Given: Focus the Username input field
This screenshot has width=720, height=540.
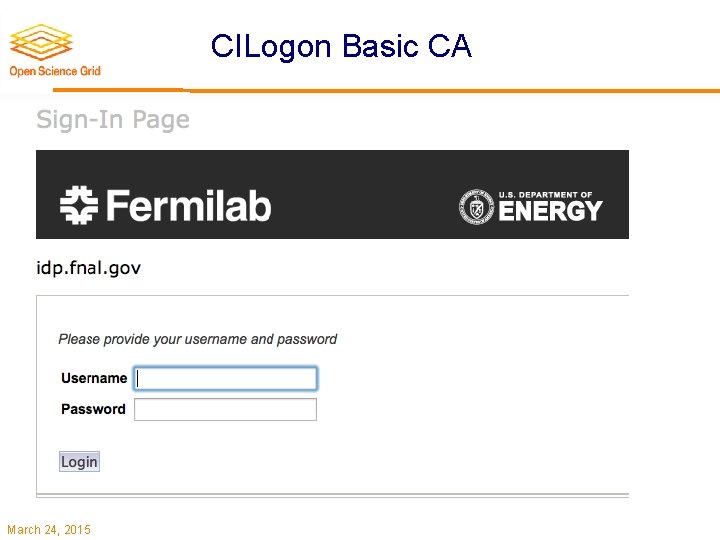Looking at the screenshot, I should pos(225,378).
